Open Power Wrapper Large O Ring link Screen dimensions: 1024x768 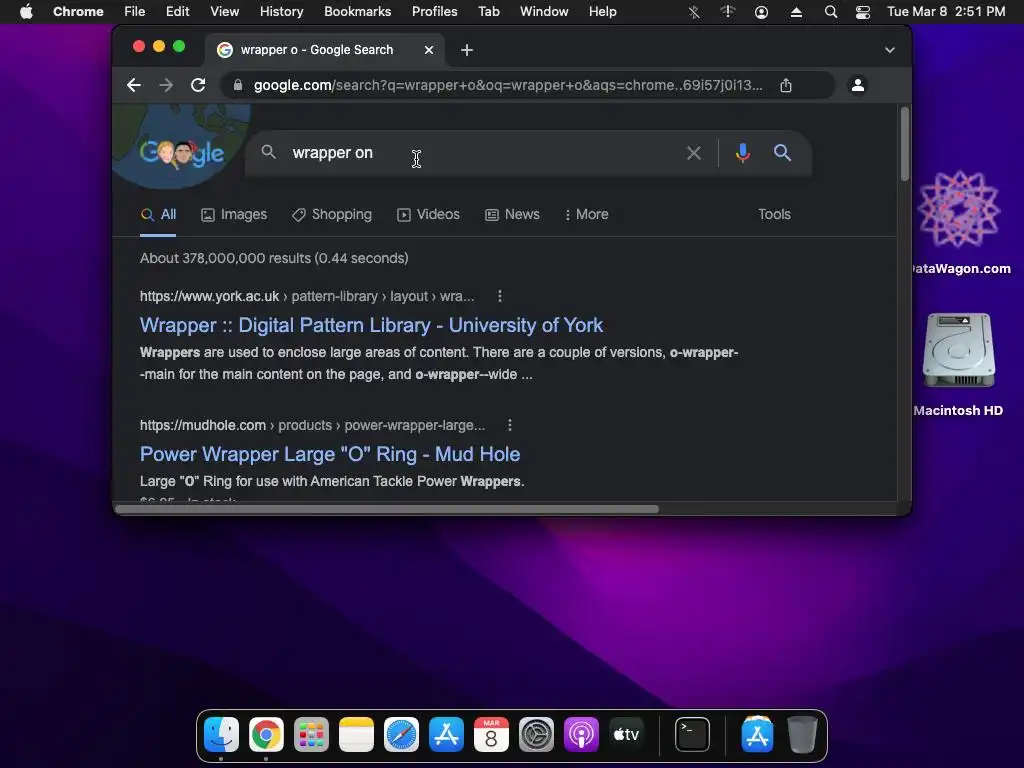(x=330, y=455)
